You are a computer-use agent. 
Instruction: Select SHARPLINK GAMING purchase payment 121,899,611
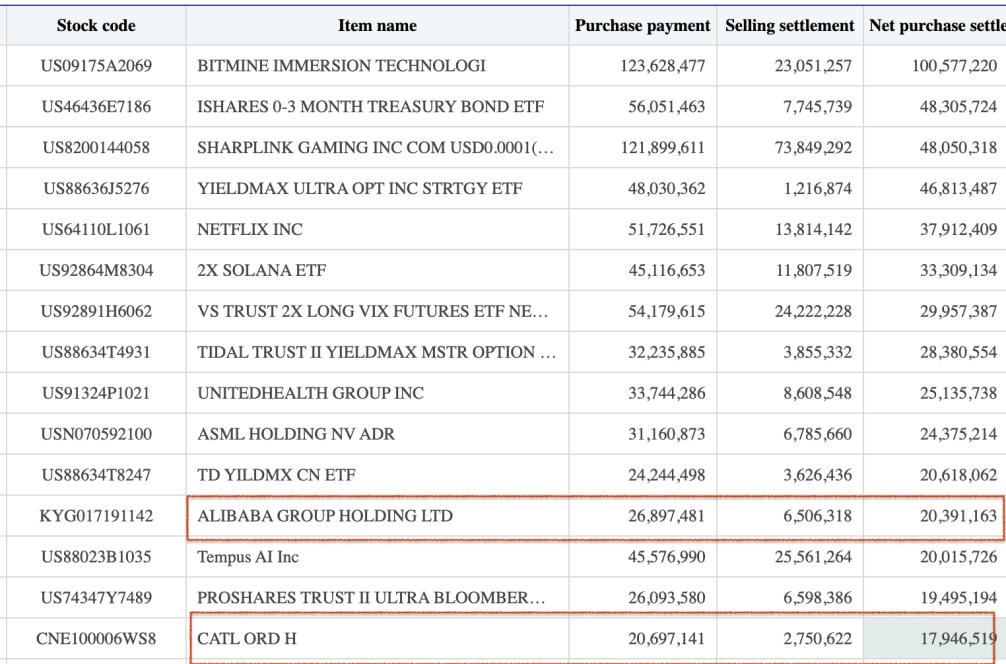tap(666, 148)
